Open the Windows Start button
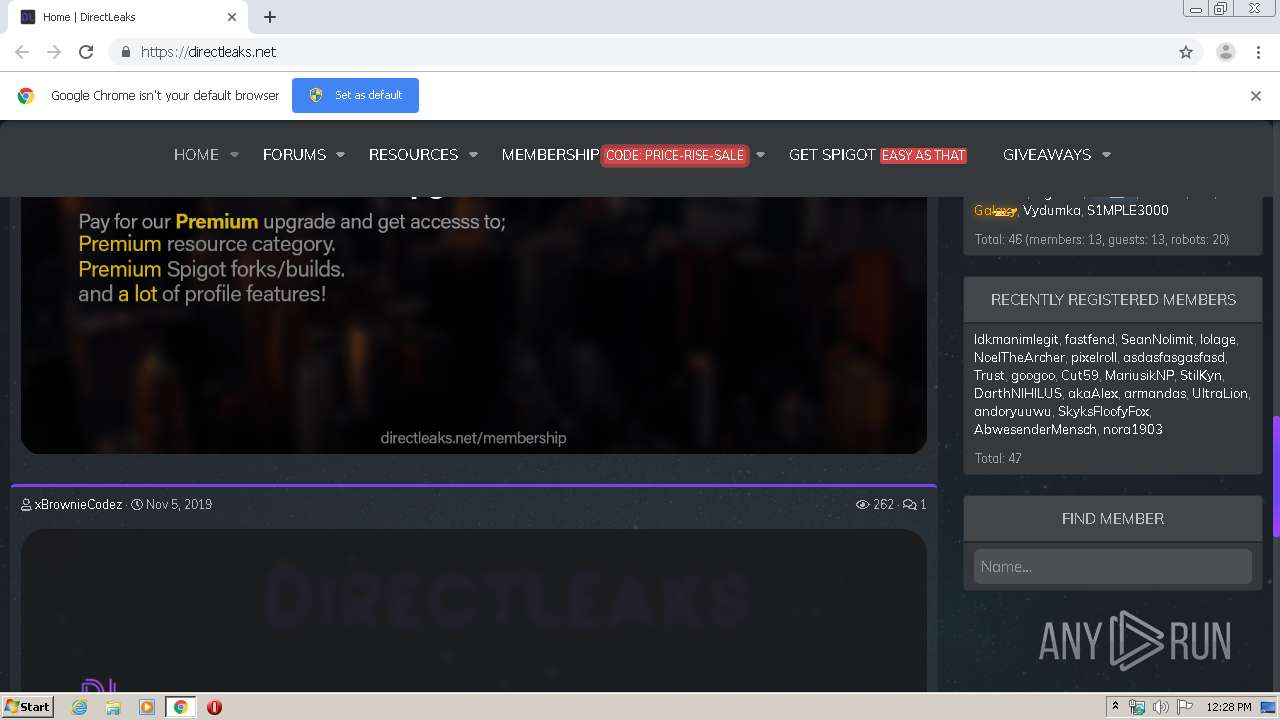 click(x=28, y=707)
